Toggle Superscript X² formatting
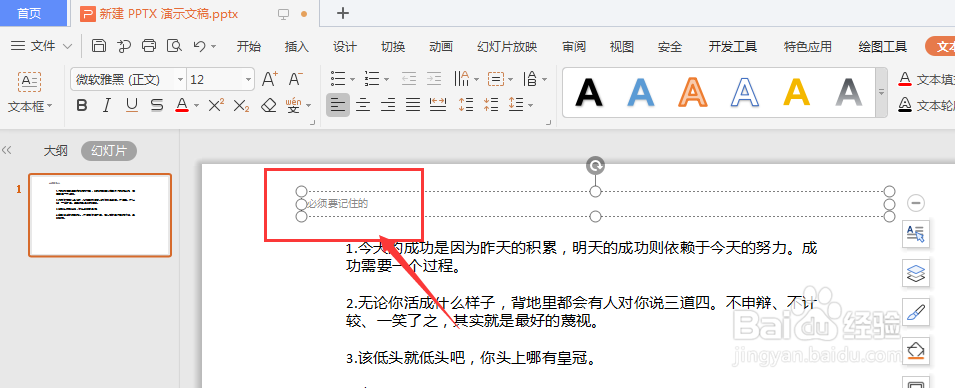 (216, 105)
